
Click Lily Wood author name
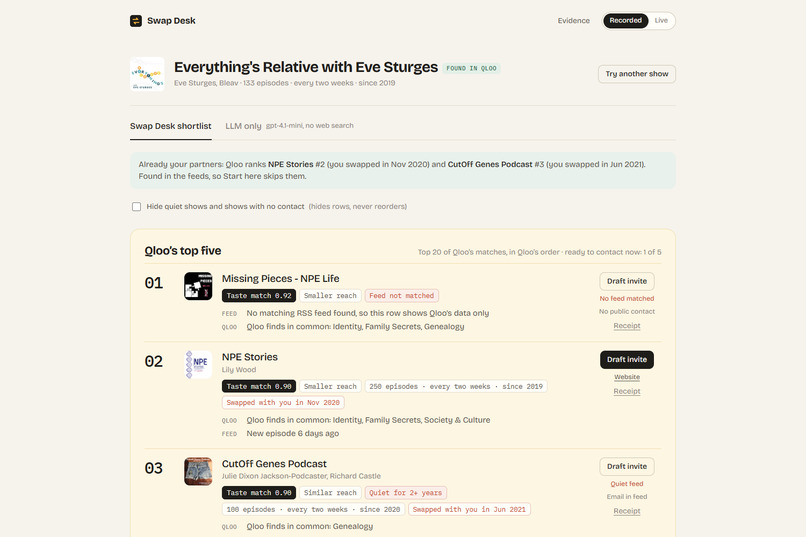click(239, 369)
